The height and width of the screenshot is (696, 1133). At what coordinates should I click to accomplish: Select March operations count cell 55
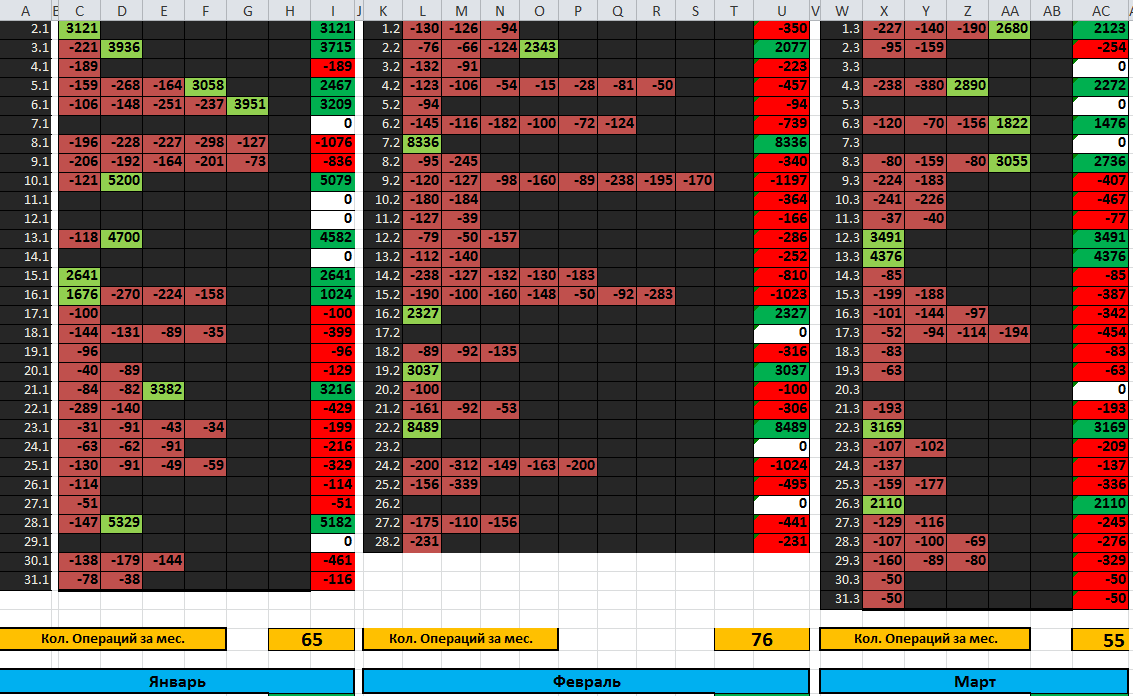[1101, 640]
